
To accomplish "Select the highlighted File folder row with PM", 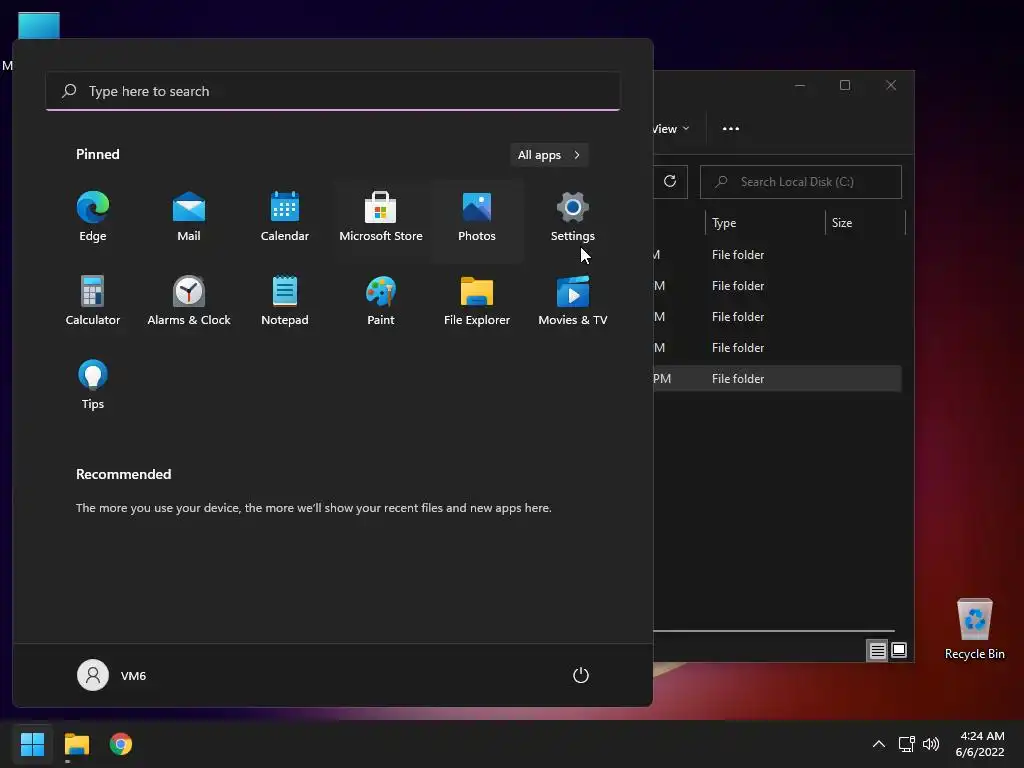I will 777,379.
